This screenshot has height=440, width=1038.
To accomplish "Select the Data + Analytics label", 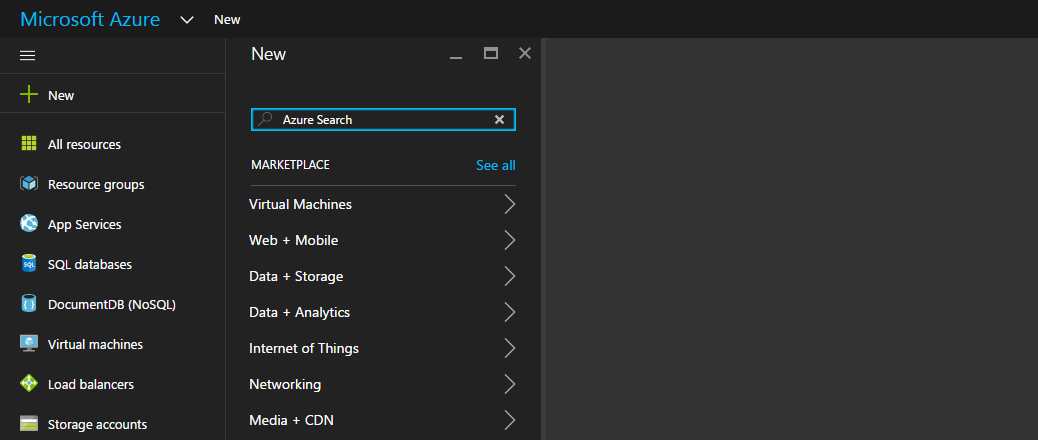I will (x=299, y=312).
